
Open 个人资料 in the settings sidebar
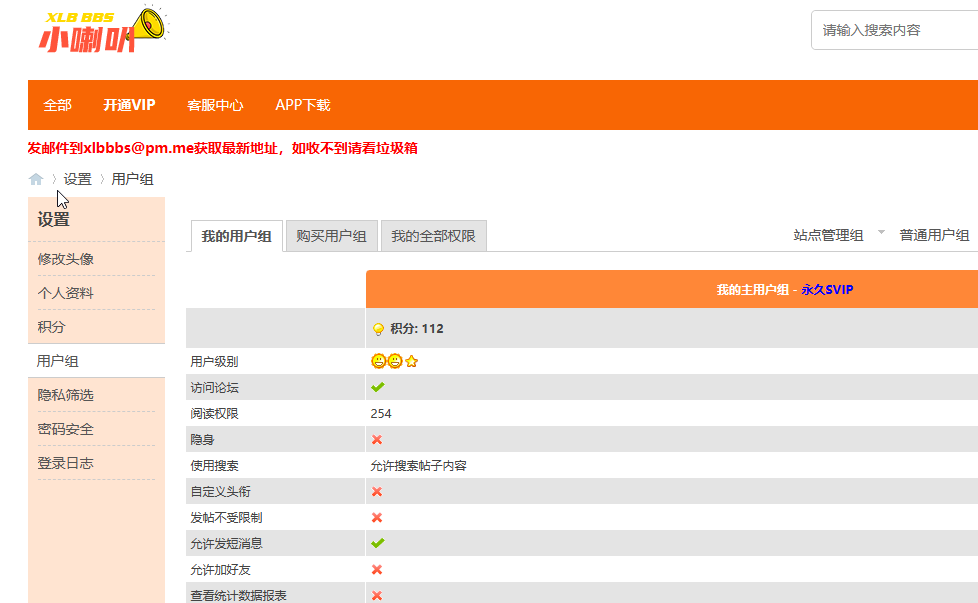[65, 293]
